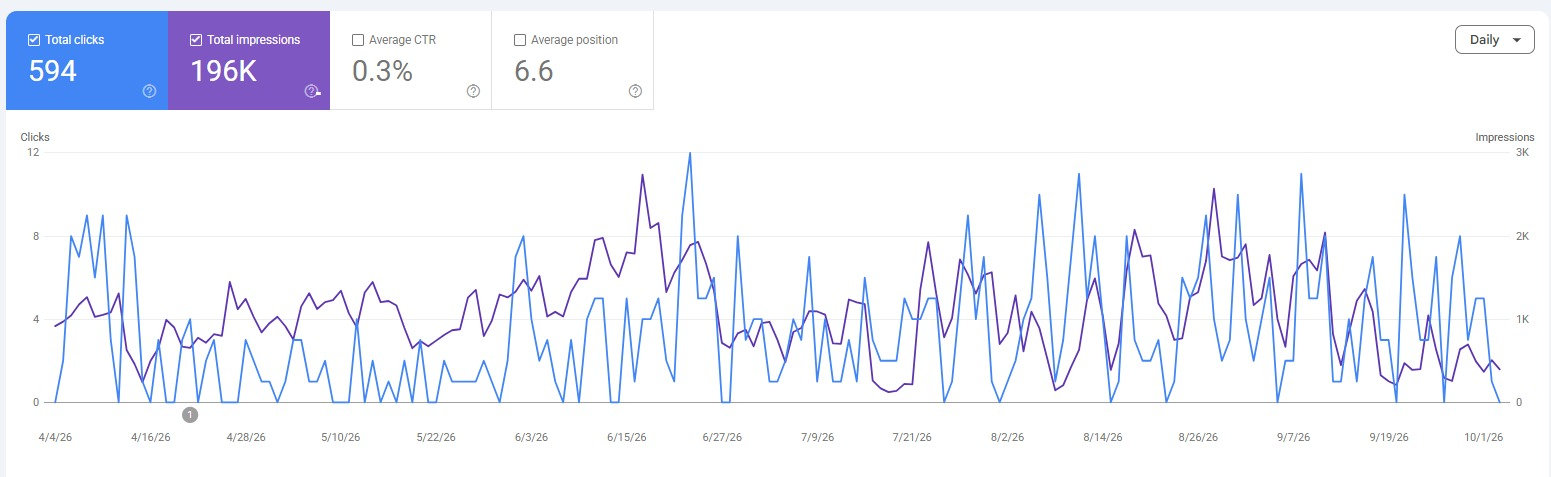
Task: Click the 9/19/26 date axis label
Action: (1389, 437)
